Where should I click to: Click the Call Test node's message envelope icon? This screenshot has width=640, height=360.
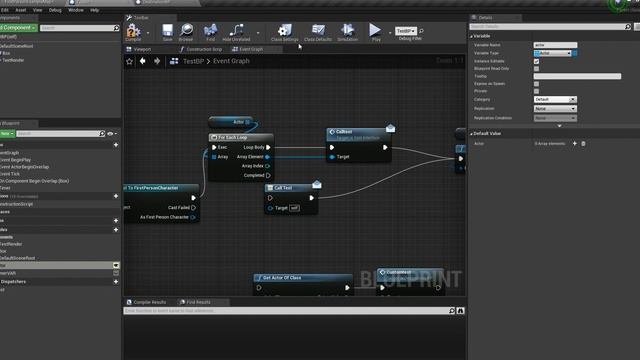[317, 185]
